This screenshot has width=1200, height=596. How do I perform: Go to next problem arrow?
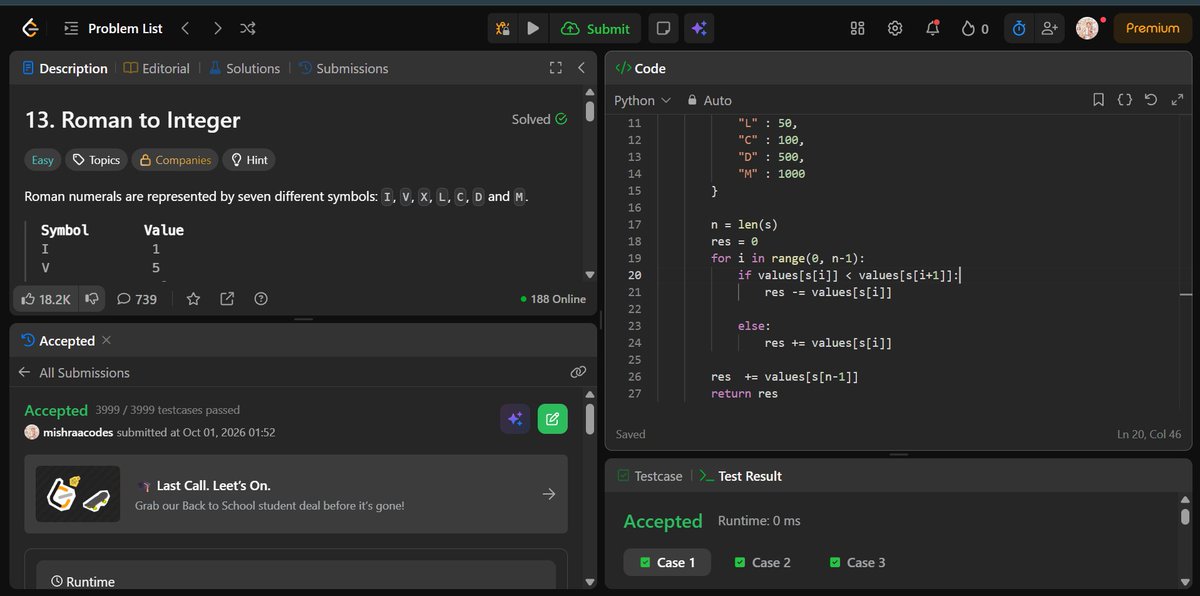217,28
